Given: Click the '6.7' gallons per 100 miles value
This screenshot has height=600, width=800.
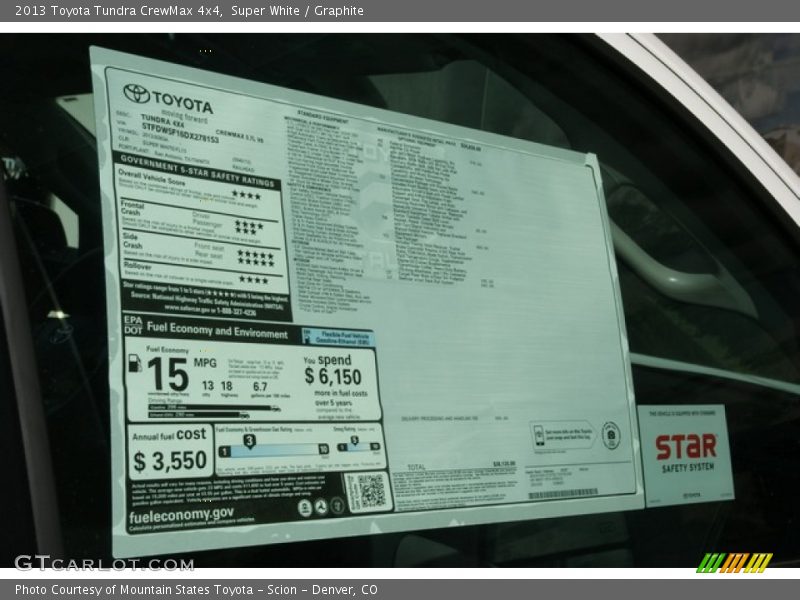Looking at the screenshot, I should (x=260, y=387).
